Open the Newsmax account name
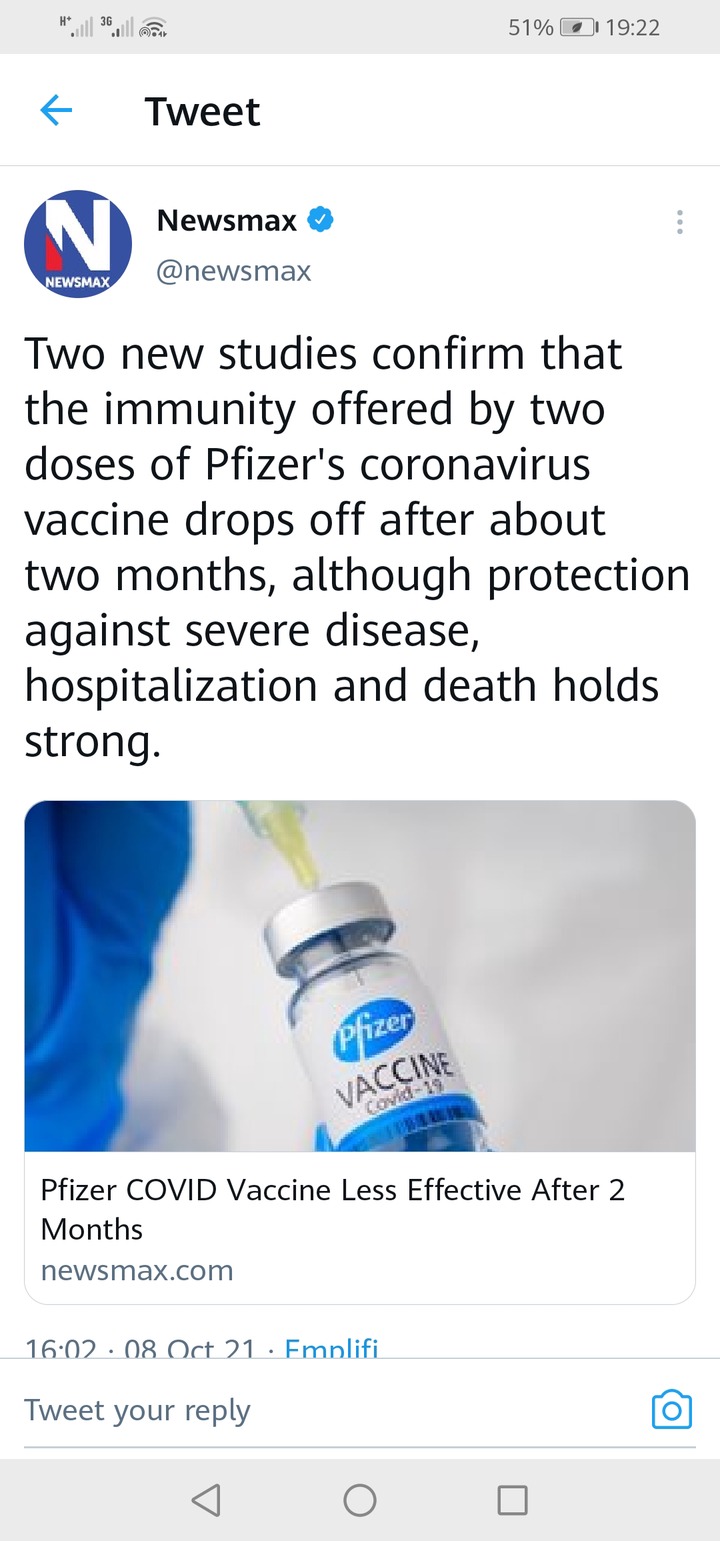This screenshot has width=720, height=1541. coord(227,221)
